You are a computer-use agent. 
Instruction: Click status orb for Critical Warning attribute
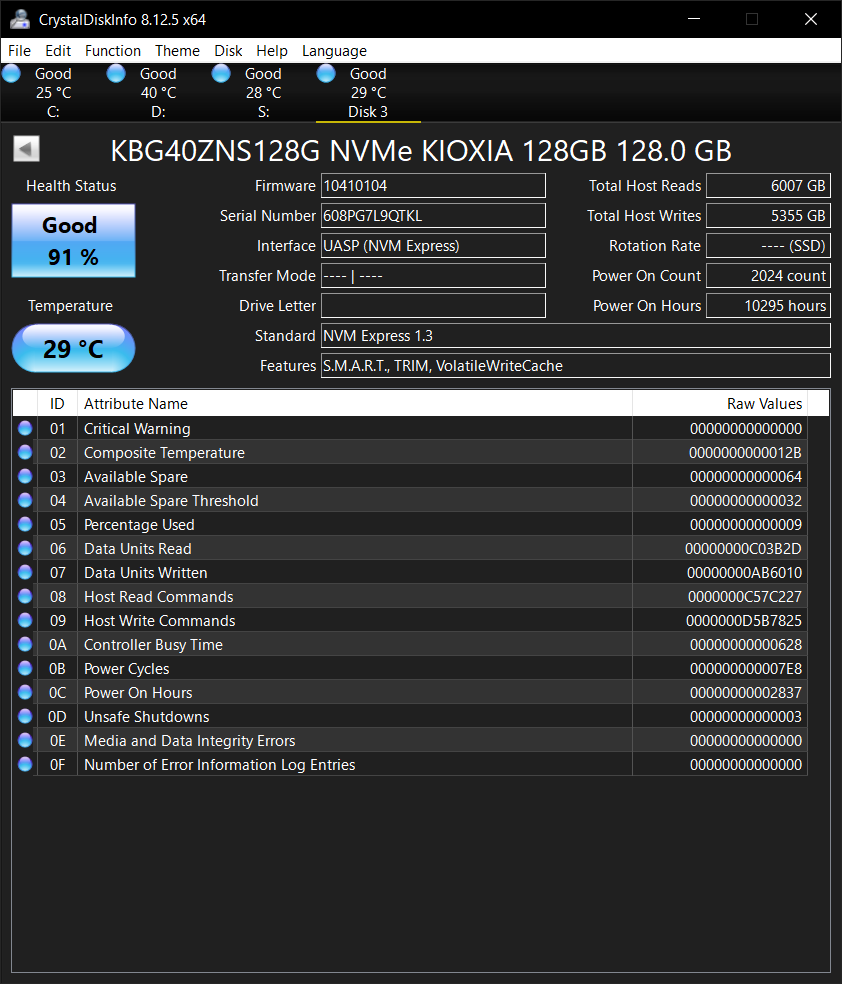point(25,429)
